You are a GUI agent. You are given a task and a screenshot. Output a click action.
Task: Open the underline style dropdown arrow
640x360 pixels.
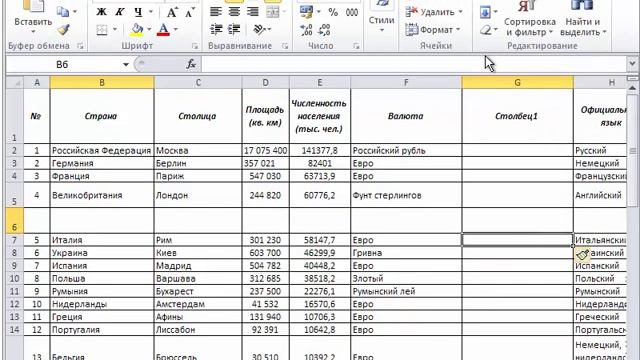click(x=151, y=12)
